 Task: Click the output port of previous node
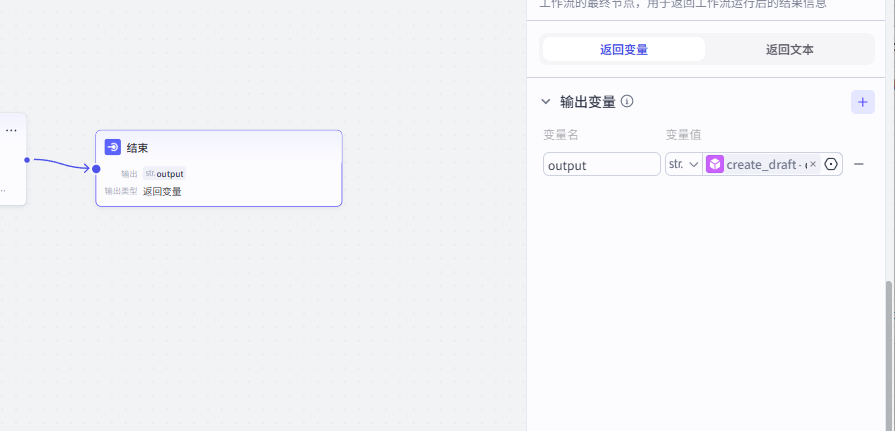pyautogui.click(x=27, y=159)
